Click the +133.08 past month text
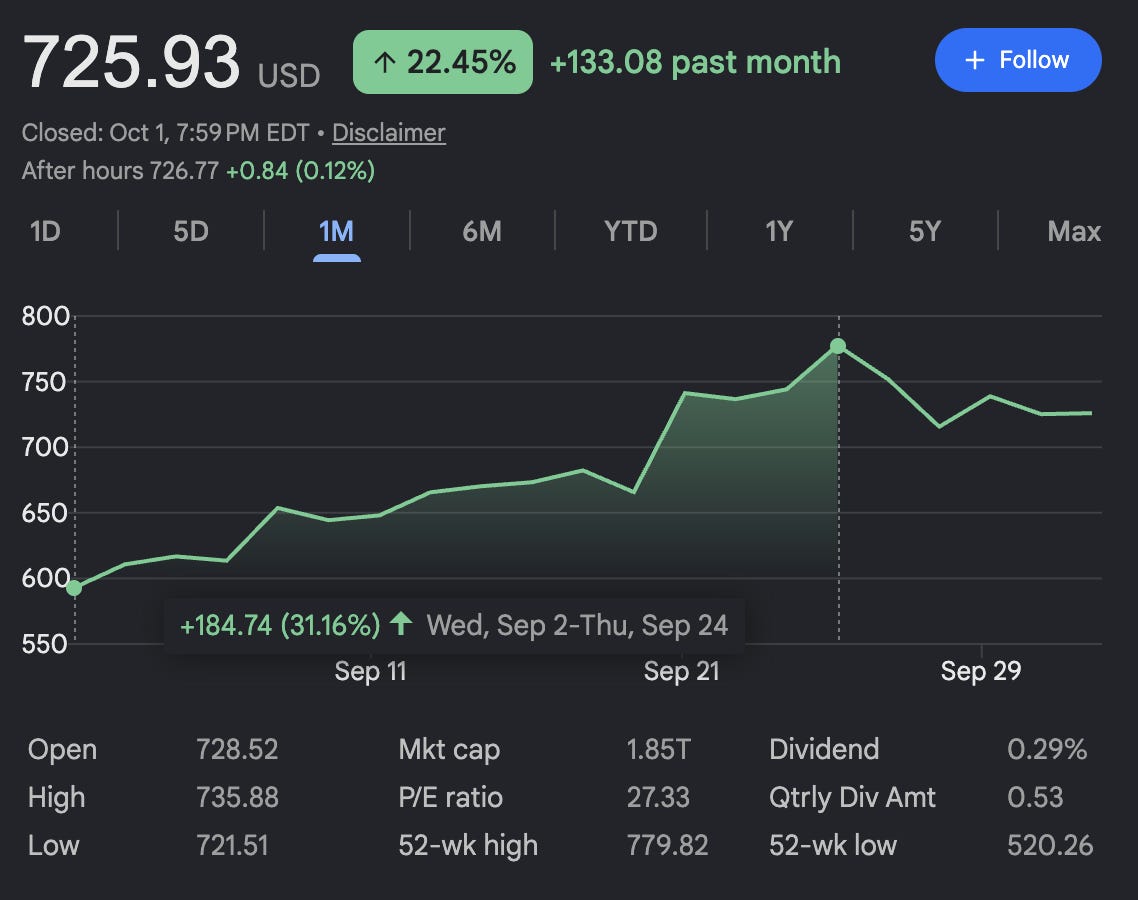 pyautogui.click(x=695, y=62)
